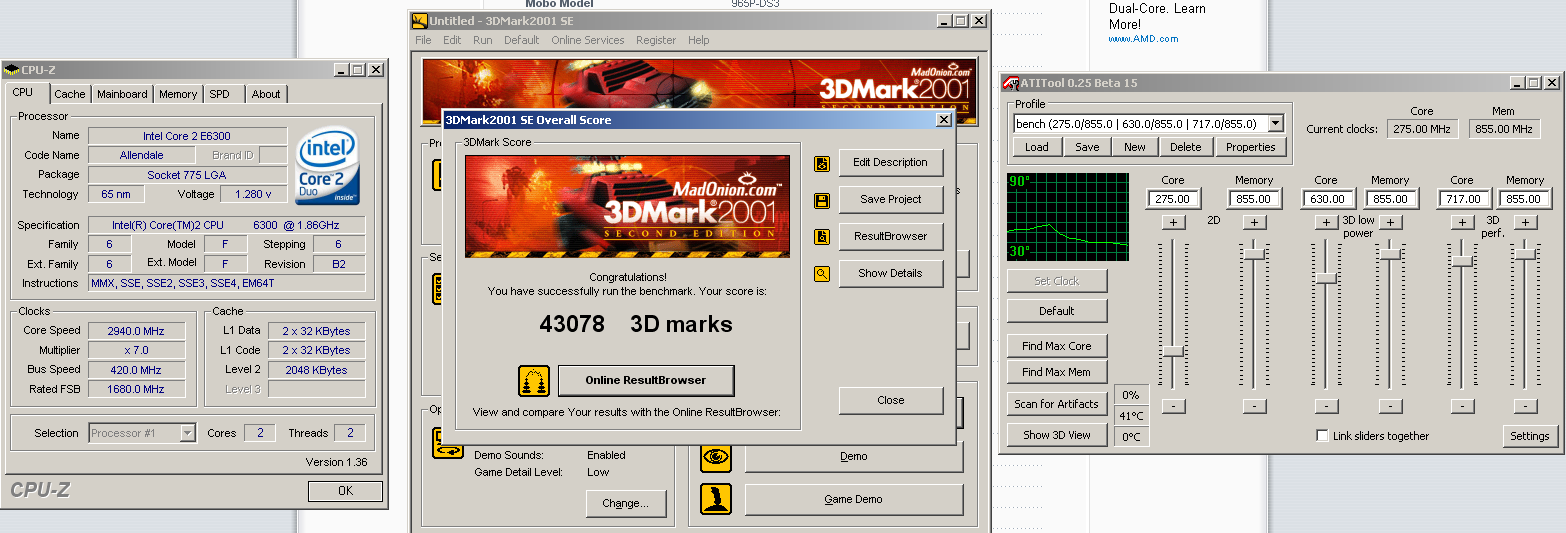Switch to the Memory tab in CPU-Z
This screenshot has height=533, width=1566.
[x=178, y=94]
